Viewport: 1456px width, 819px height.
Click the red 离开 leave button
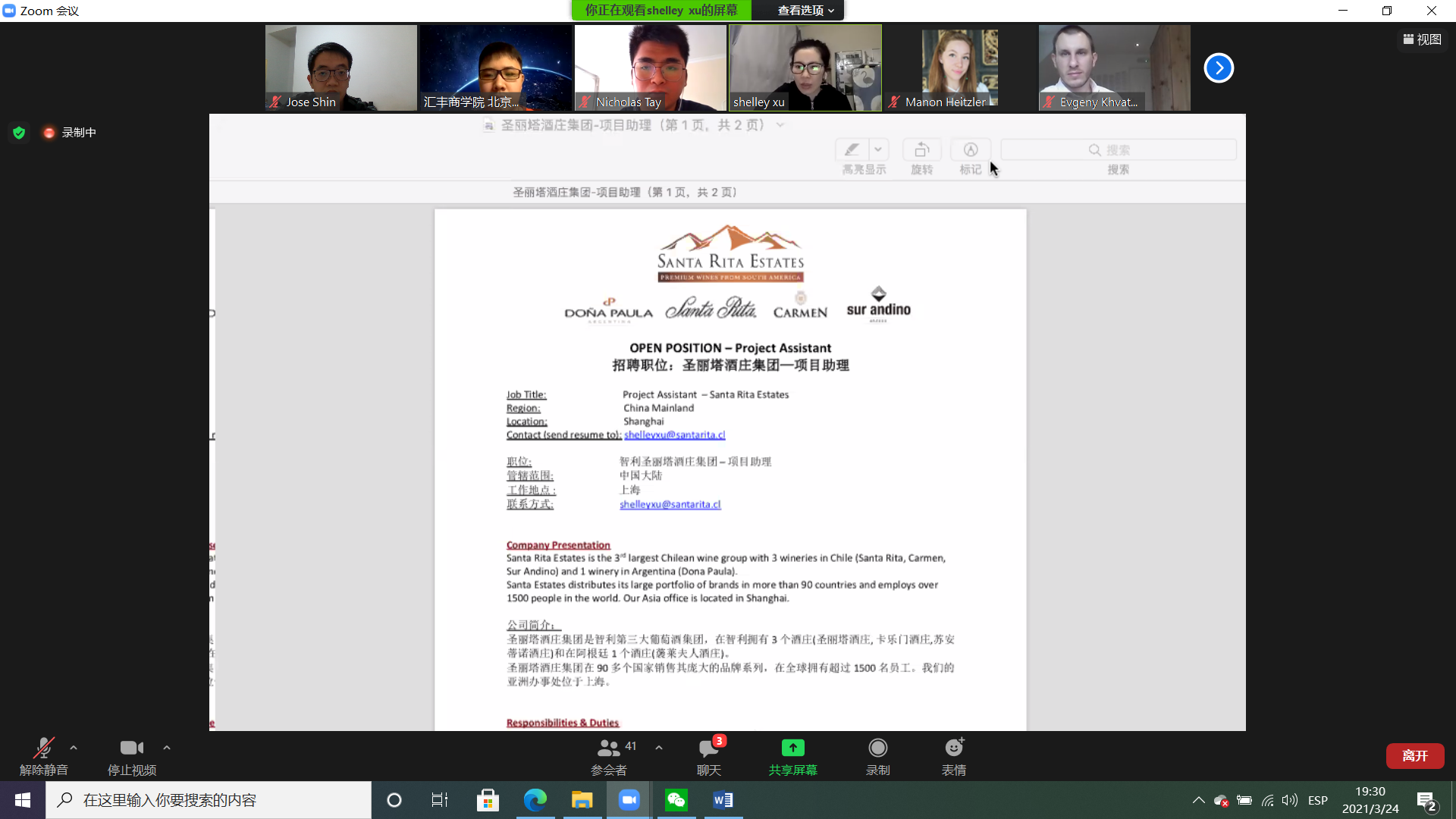point(1415,756)
